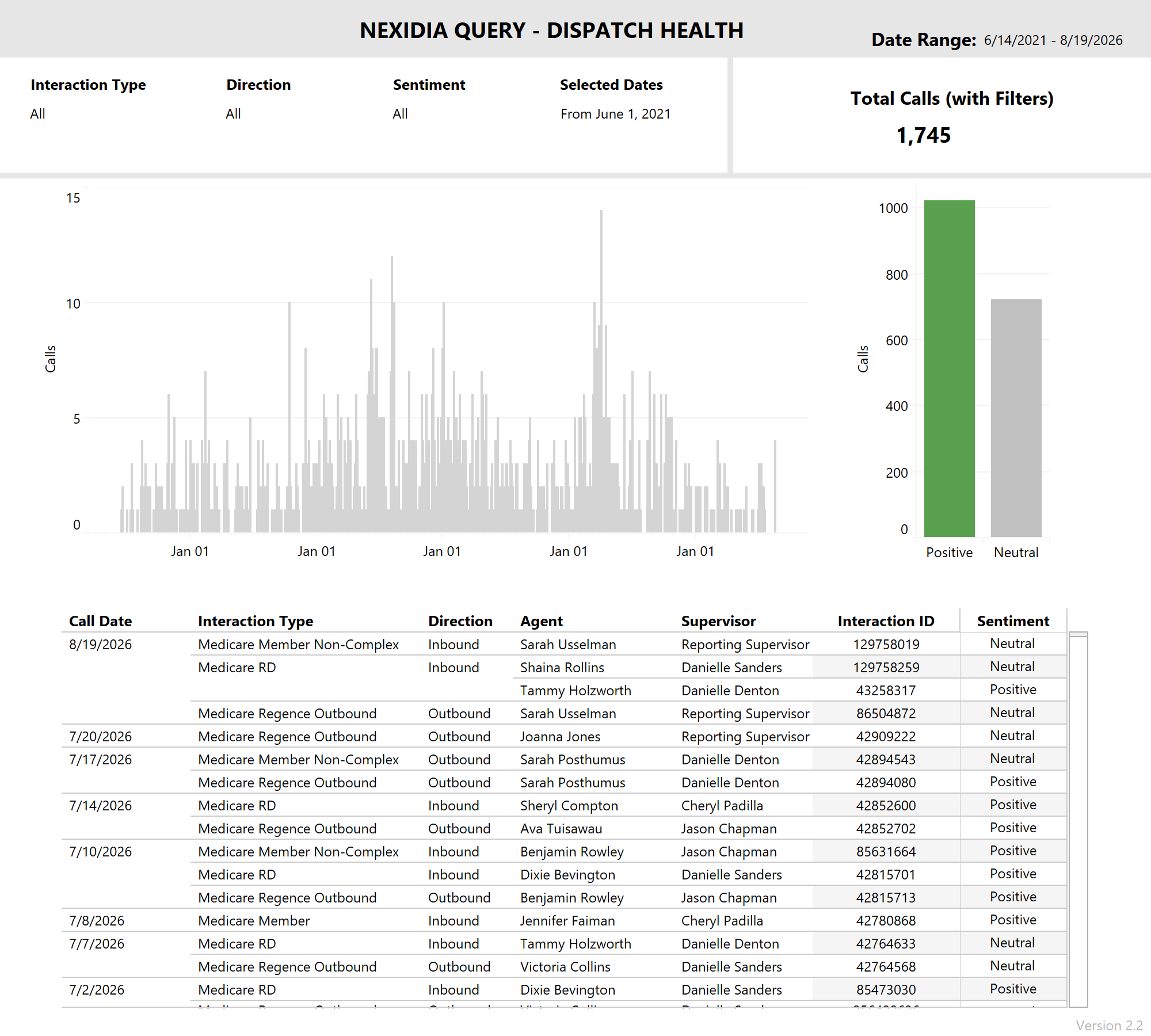1151x1036 pixels.
Task: Select the 7/20/2026 call date cell
Action: click(100, 736)
